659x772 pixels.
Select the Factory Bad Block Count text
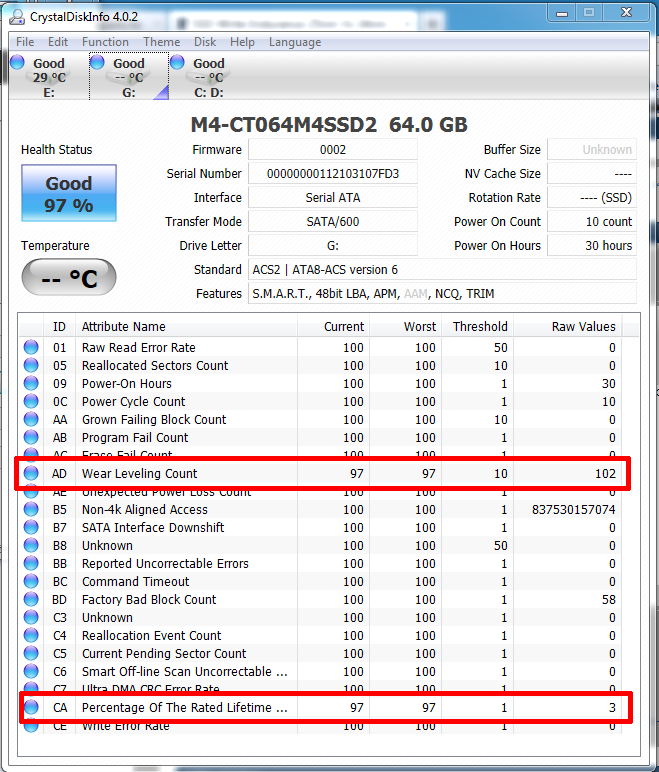149,599
